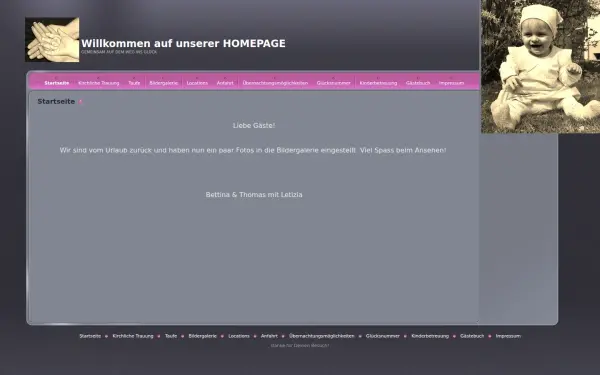Click the hands logo image in header
Screen dimensions: 600x375
click(52, 39)
